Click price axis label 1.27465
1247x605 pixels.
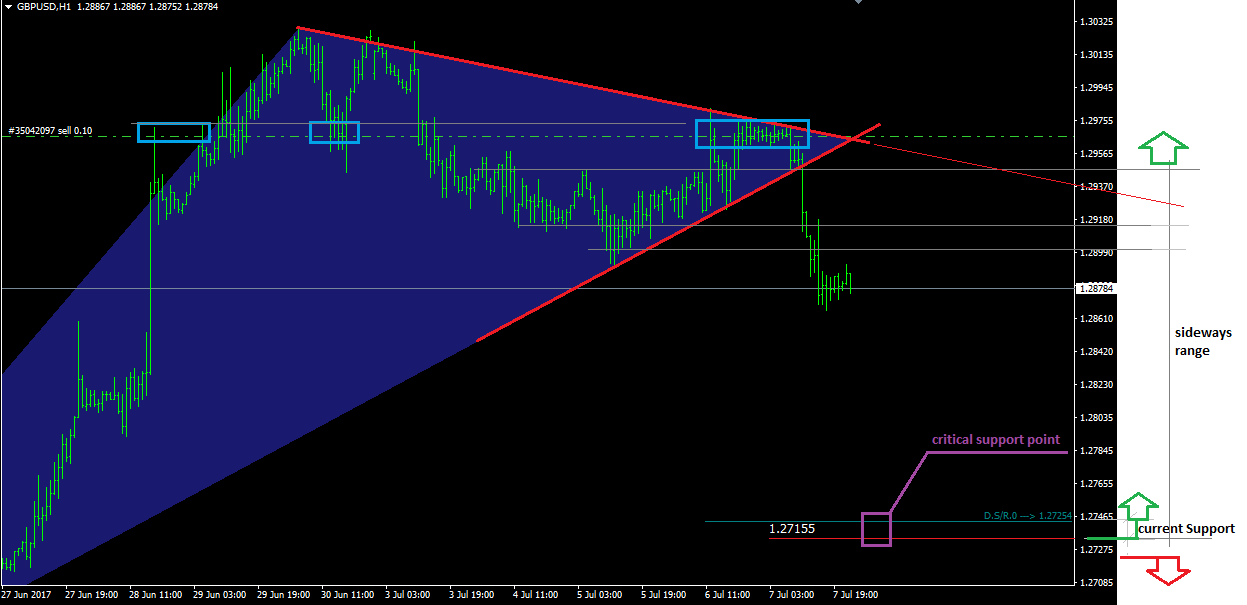click(1097, 516)
